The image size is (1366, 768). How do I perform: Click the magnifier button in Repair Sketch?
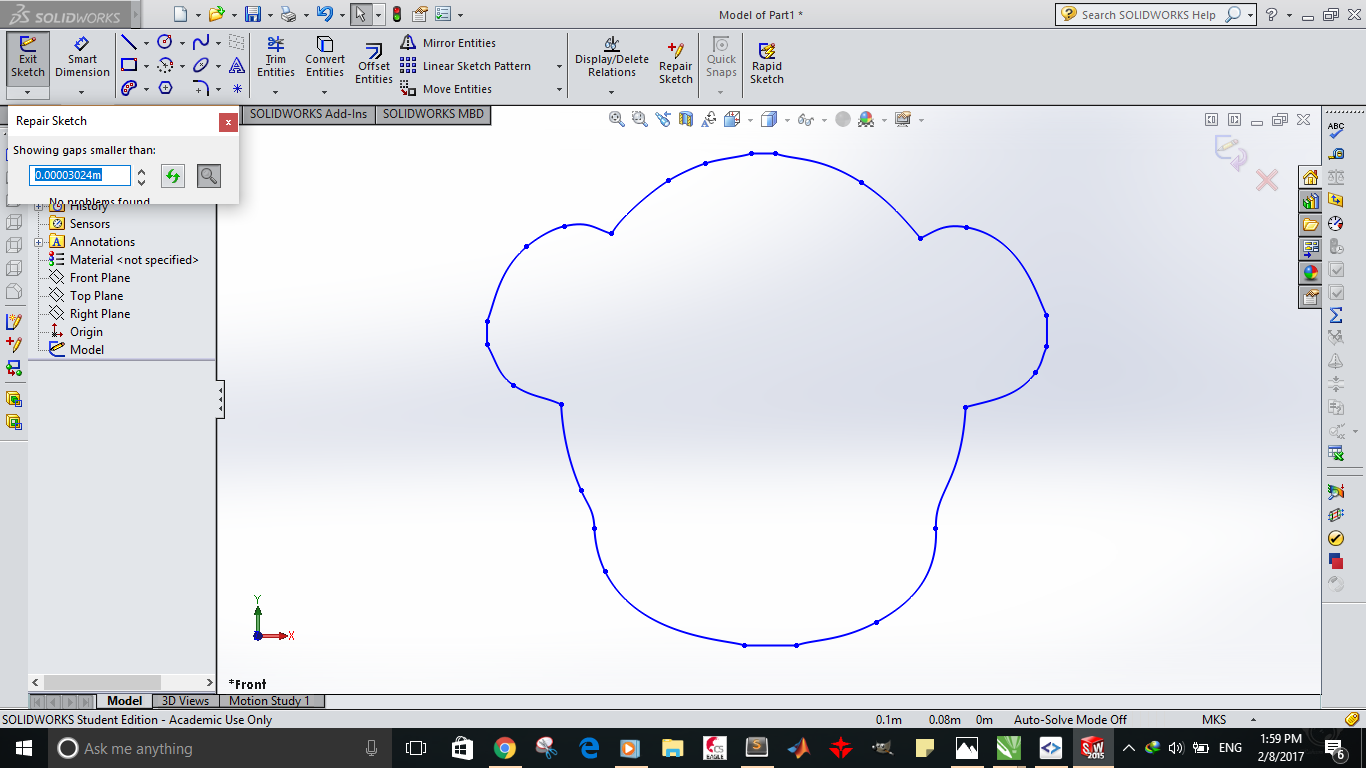click(x=208, y=176)
